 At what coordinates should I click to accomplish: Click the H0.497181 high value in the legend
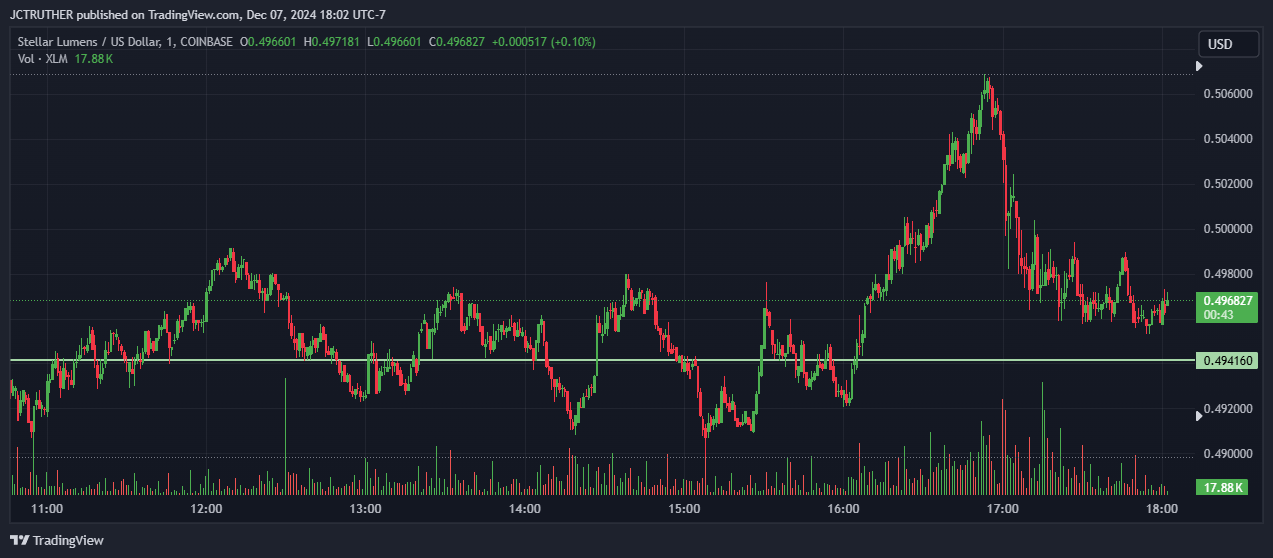pos(333,42)
